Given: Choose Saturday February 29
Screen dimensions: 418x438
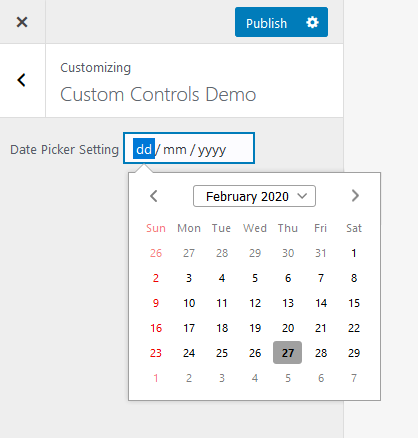Looking at the screenshot, I should pyautogui.click(x=354, y=353).
